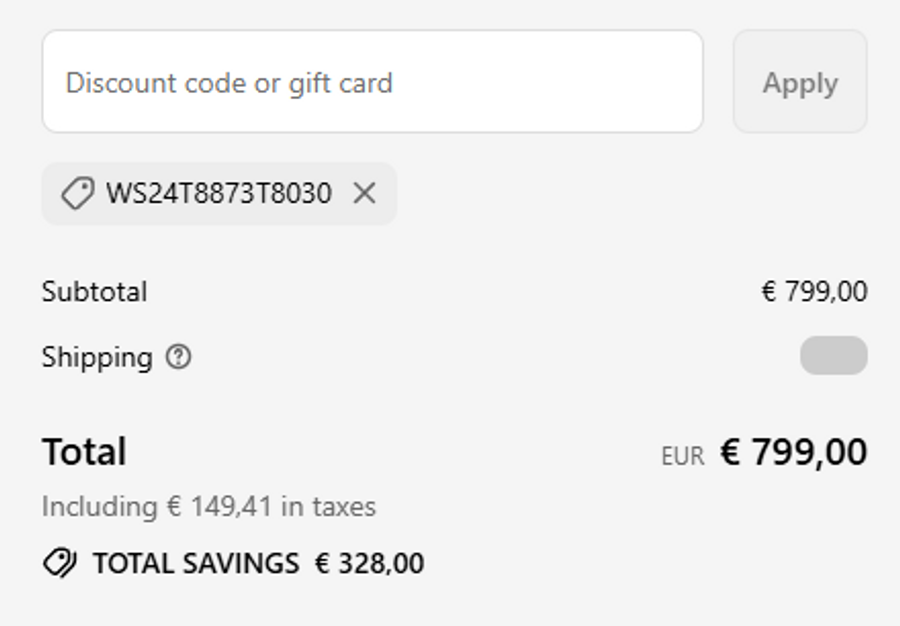Click the word Including in the tax line
This screenshot has height=626, width=900.
(99, 507)
